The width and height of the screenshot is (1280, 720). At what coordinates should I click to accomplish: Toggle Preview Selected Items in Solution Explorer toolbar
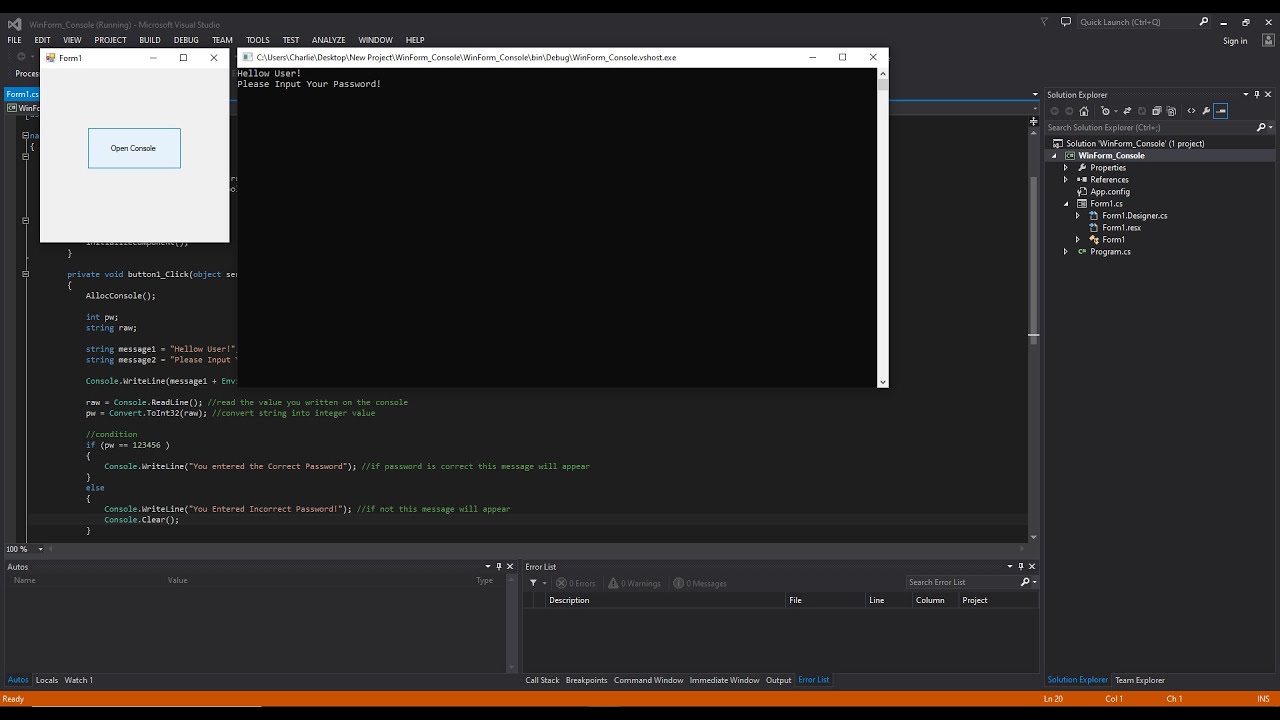coord(1221,111)
